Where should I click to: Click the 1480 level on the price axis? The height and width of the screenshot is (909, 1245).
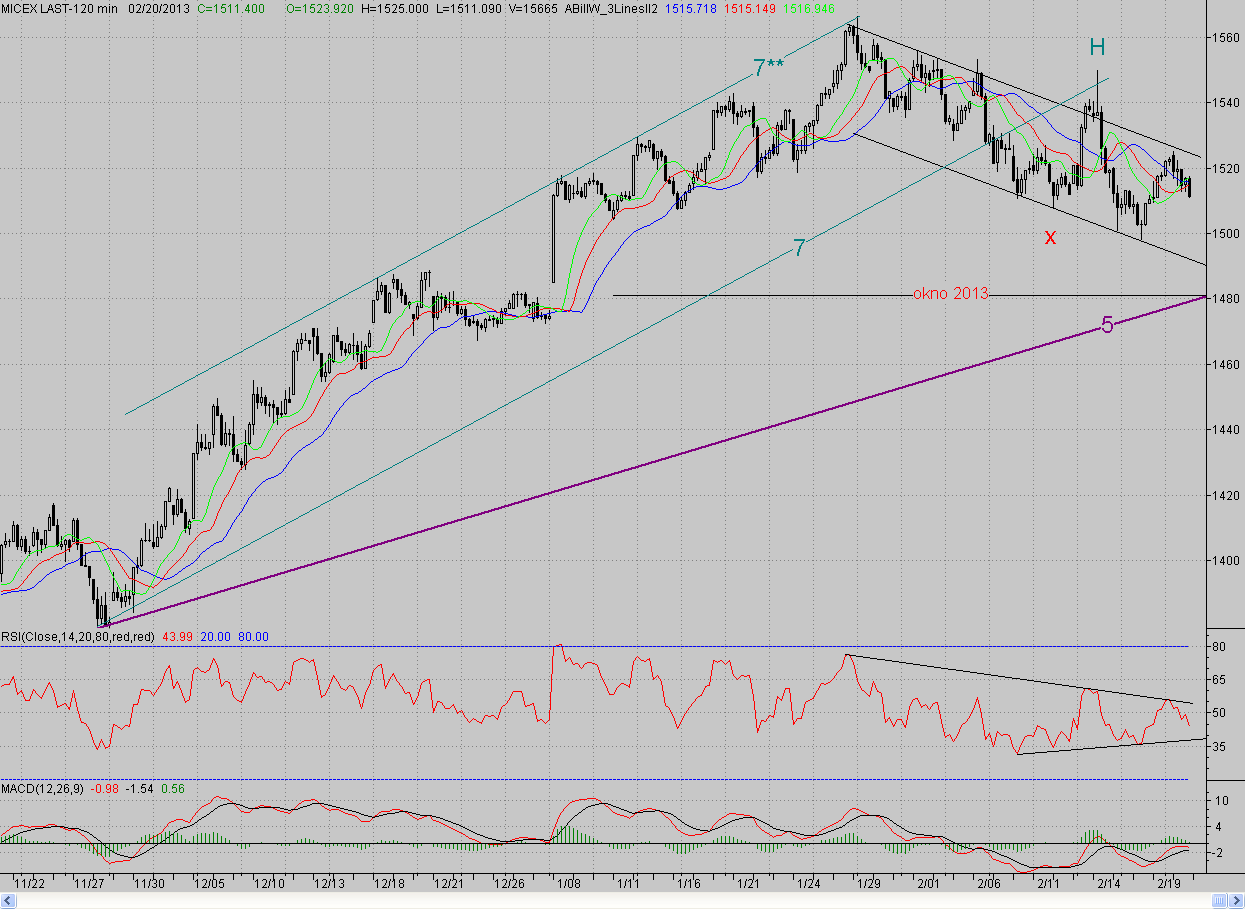pos(1226,298)
